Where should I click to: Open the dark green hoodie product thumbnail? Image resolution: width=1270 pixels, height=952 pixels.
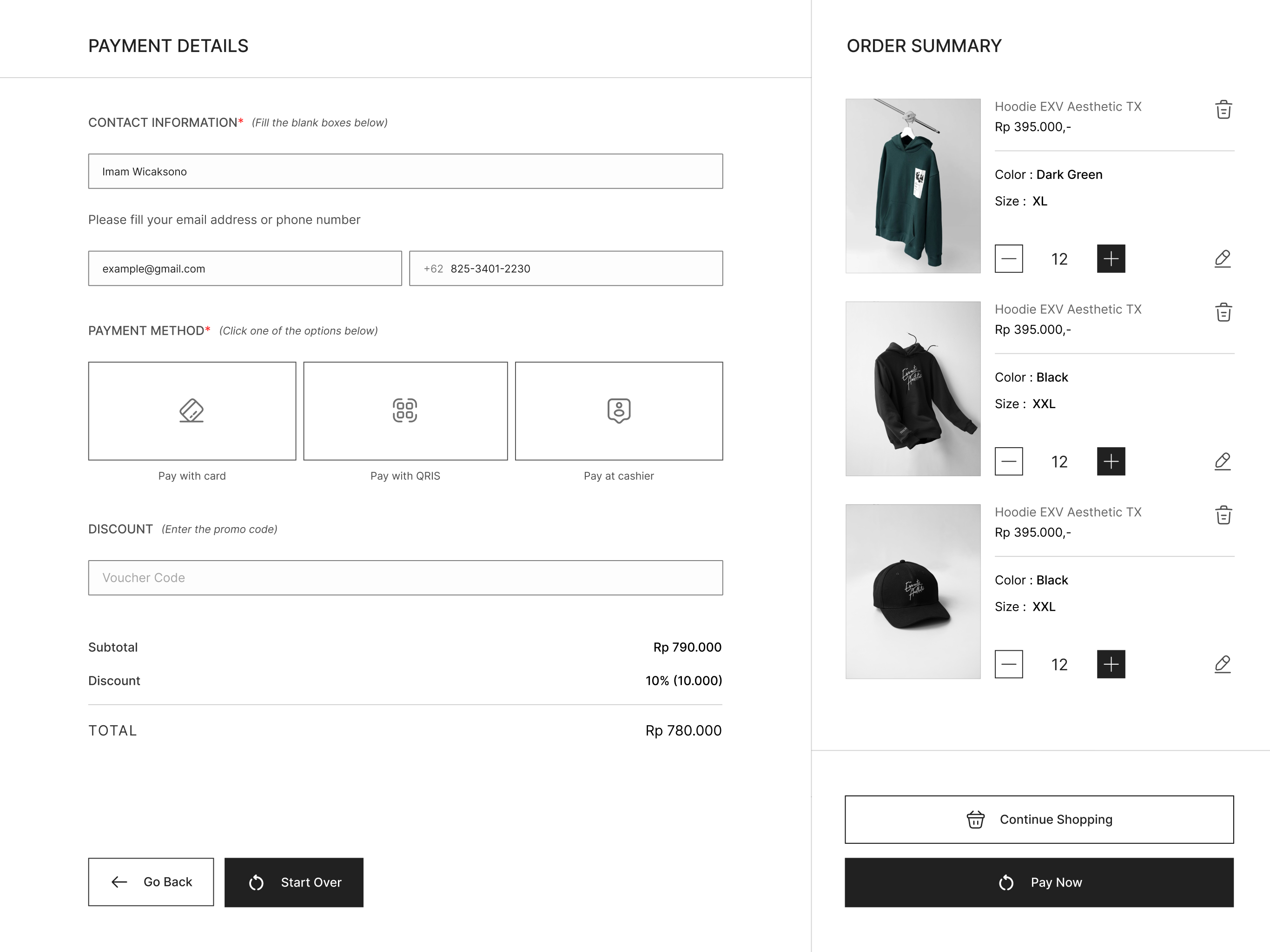click(x=913, y=186)
